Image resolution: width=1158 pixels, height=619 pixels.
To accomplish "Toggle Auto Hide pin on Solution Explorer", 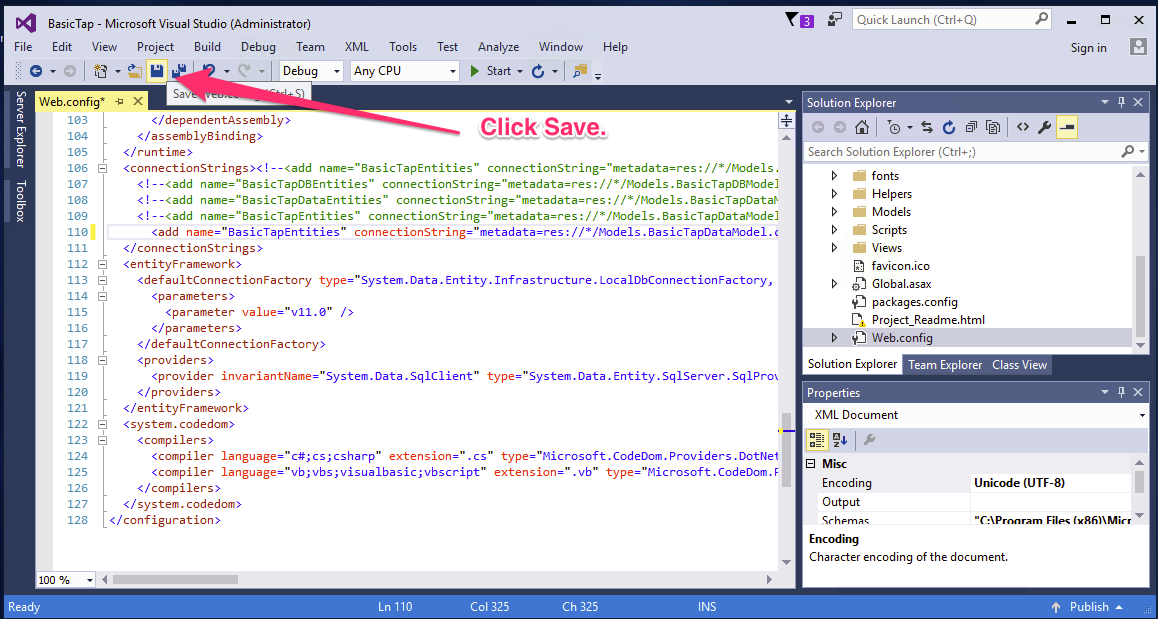I will pyautogui.click(x=1121, y=102).
